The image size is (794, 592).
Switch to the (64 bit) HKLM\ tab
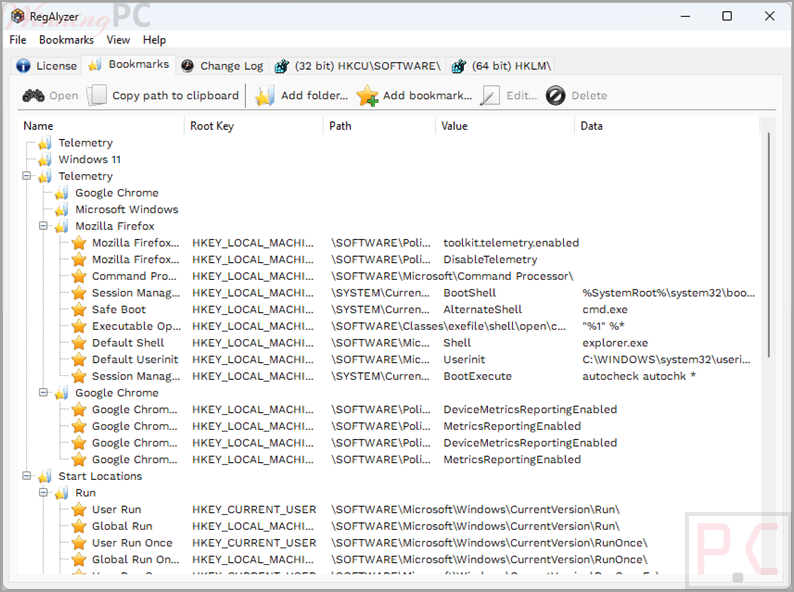501,66
